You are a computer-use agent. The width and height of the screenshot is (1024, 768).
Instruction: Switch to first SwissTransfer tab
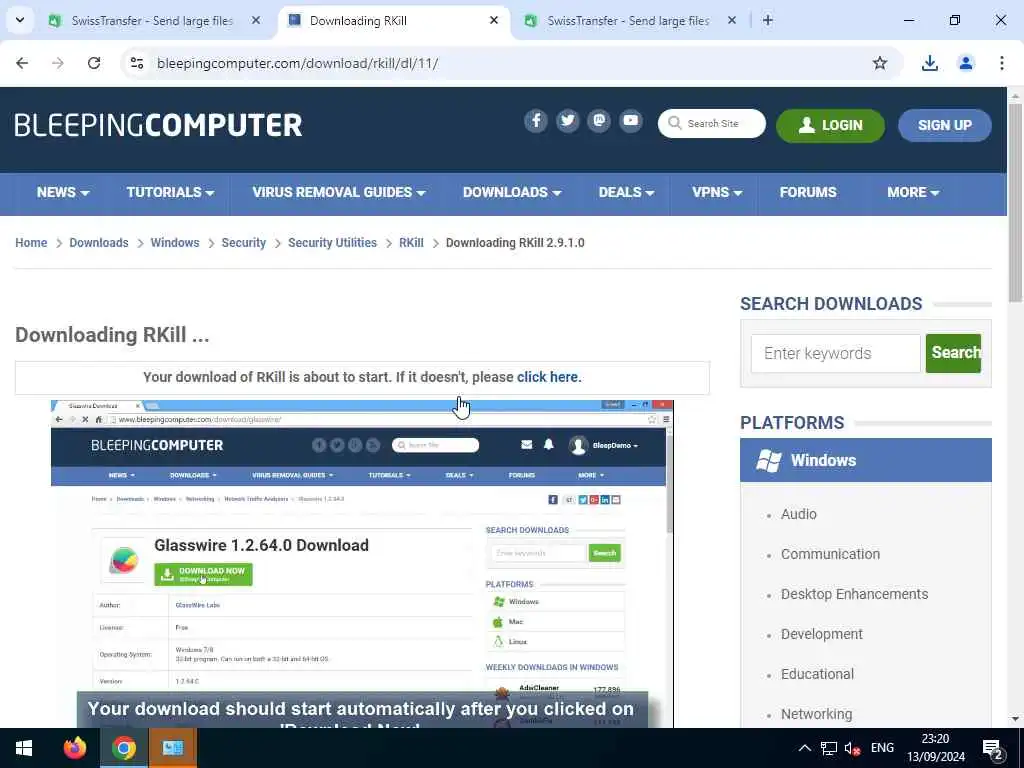coord(152,21)
